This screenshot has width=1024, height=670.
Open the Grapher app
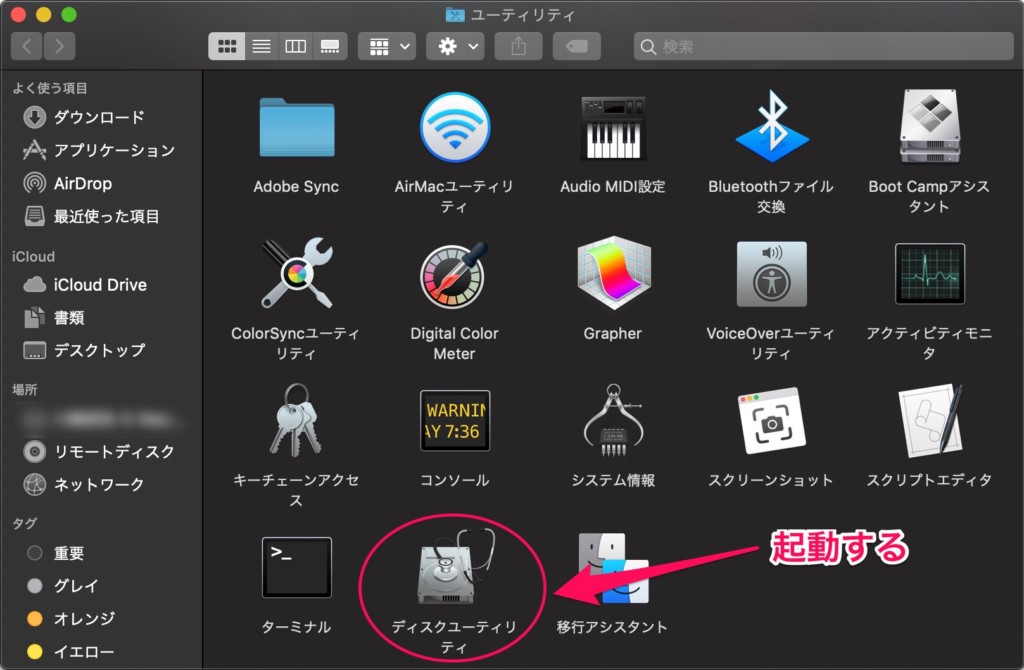point(612,274)
